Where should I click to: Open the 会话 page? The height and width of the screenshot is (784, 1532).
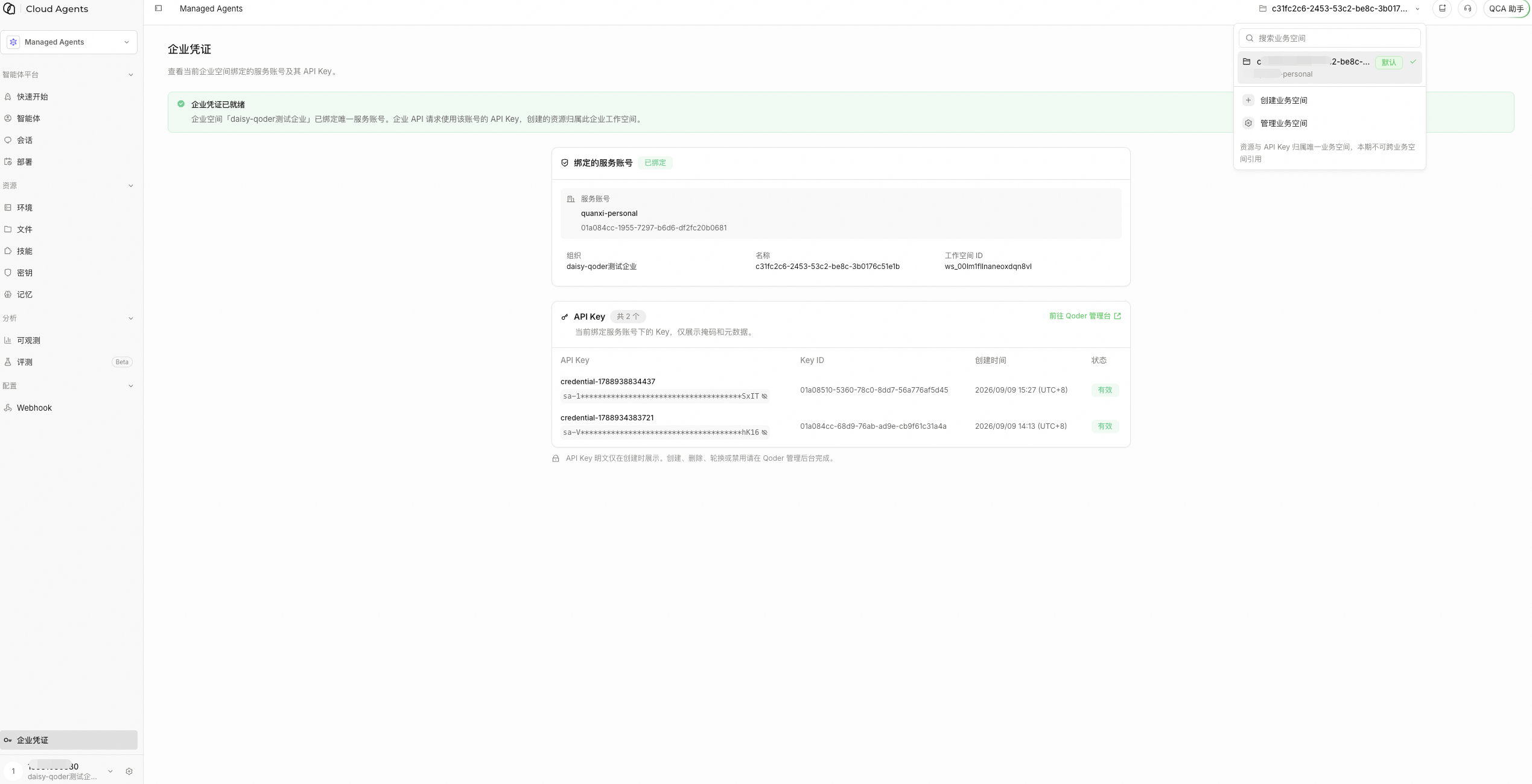(x=69, y=140)
